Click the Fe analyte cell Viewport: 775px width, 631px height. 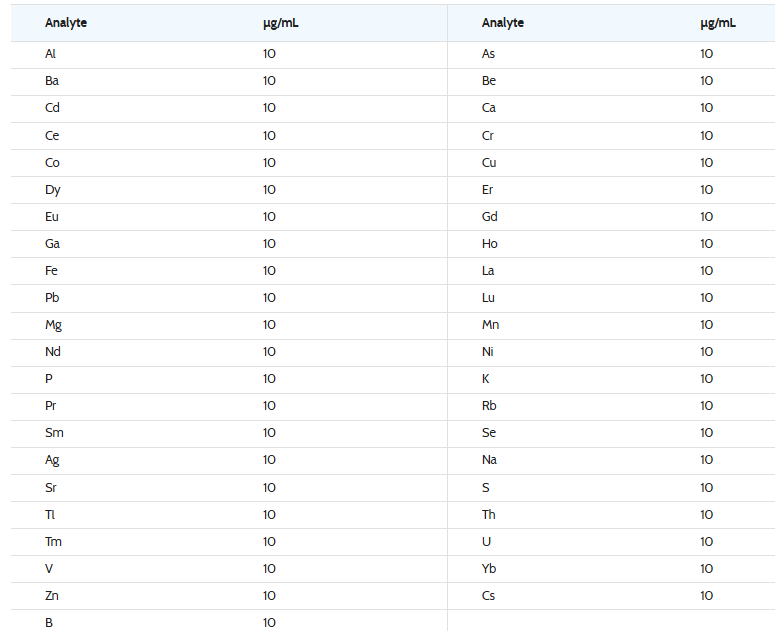click(x=52, y=271)
